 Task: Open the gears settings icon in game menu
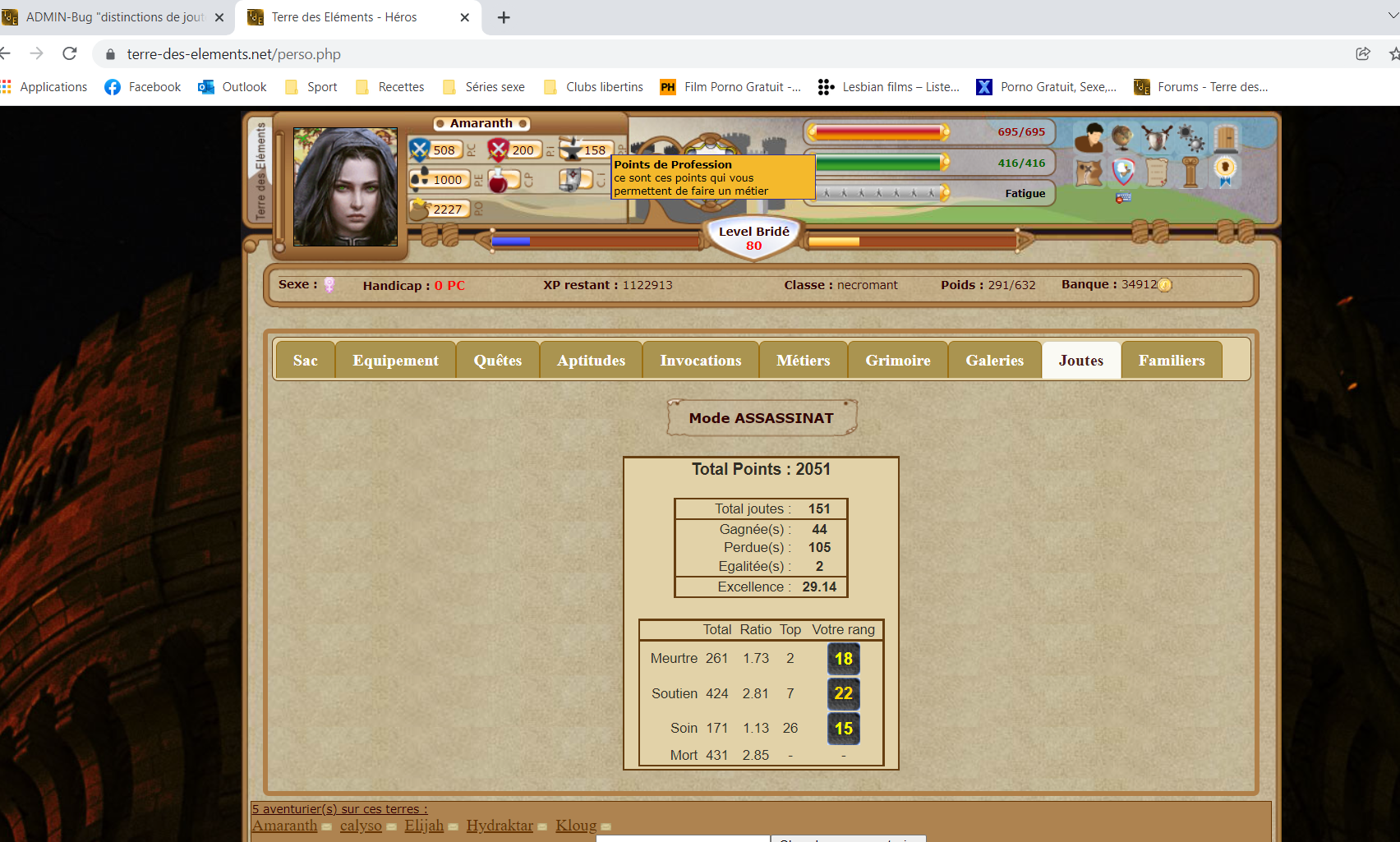1190,137
